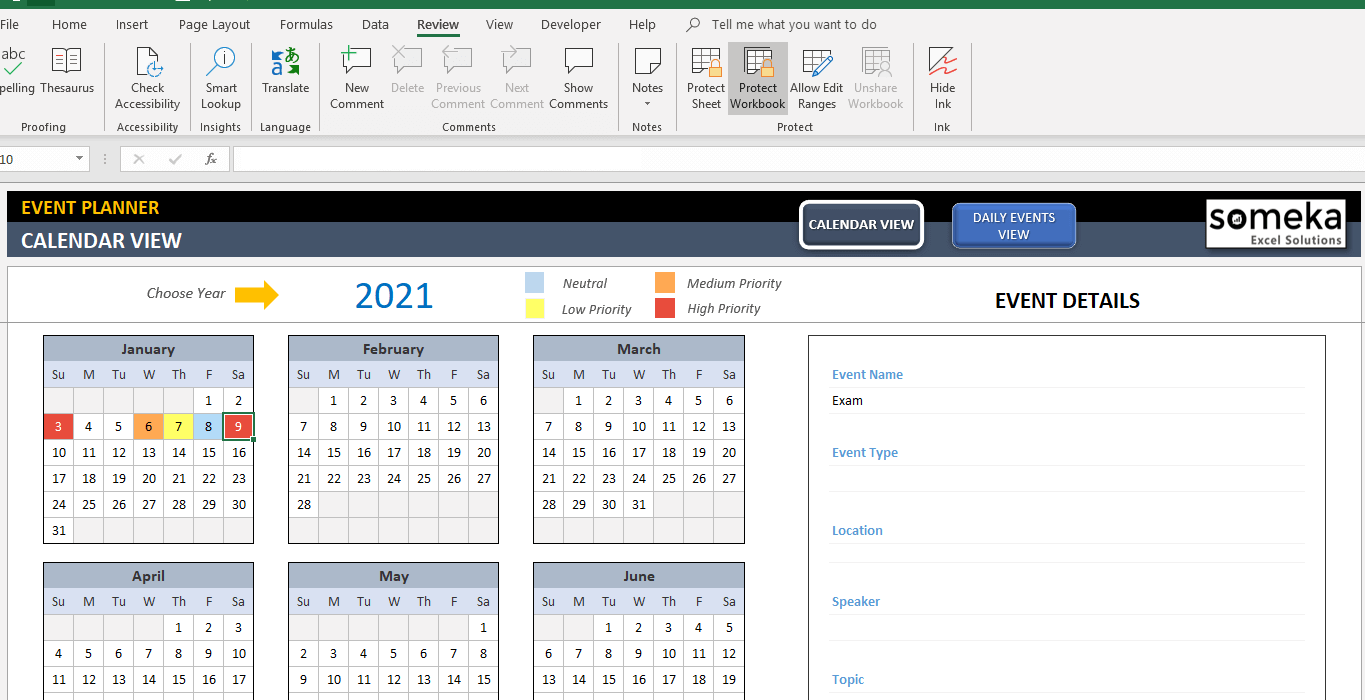Run Check Accessibility
Viewport: 1365px width, 700px height.
pyautogui.click(x=148, y=78)
